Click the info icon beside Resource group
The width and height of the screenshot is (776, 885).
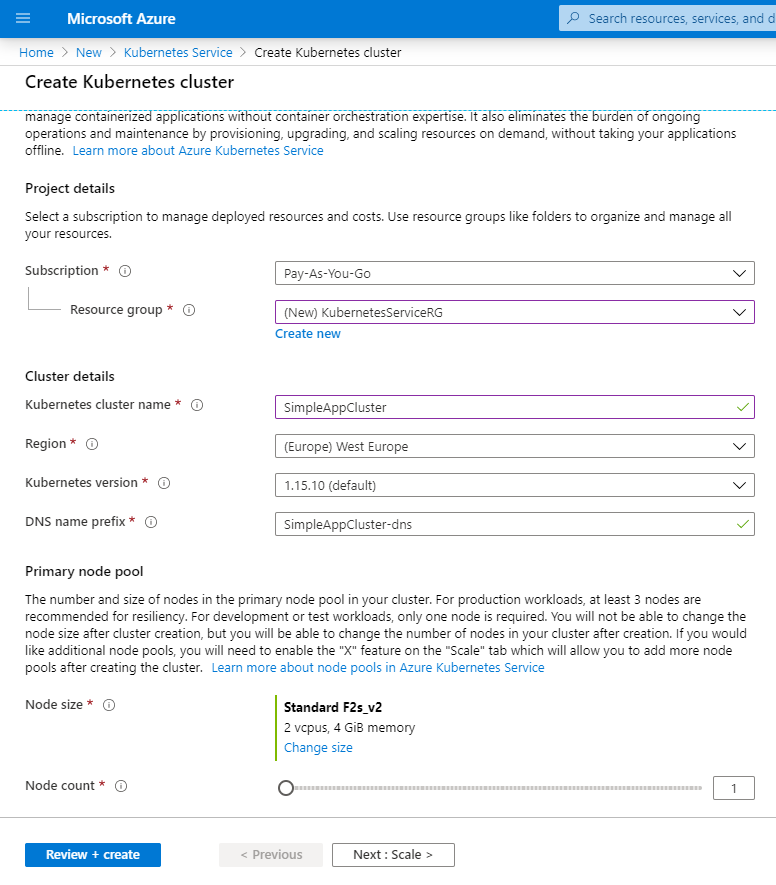(188, 310)
